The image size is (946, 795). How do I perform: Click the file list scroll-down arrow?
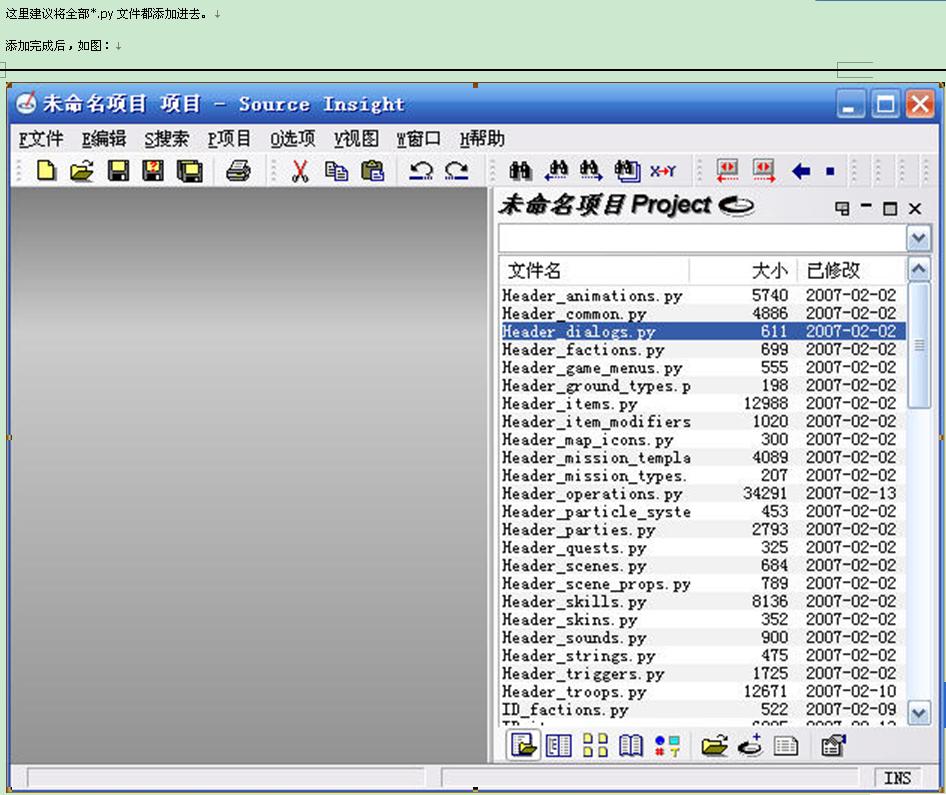click(x=918, y=712)
